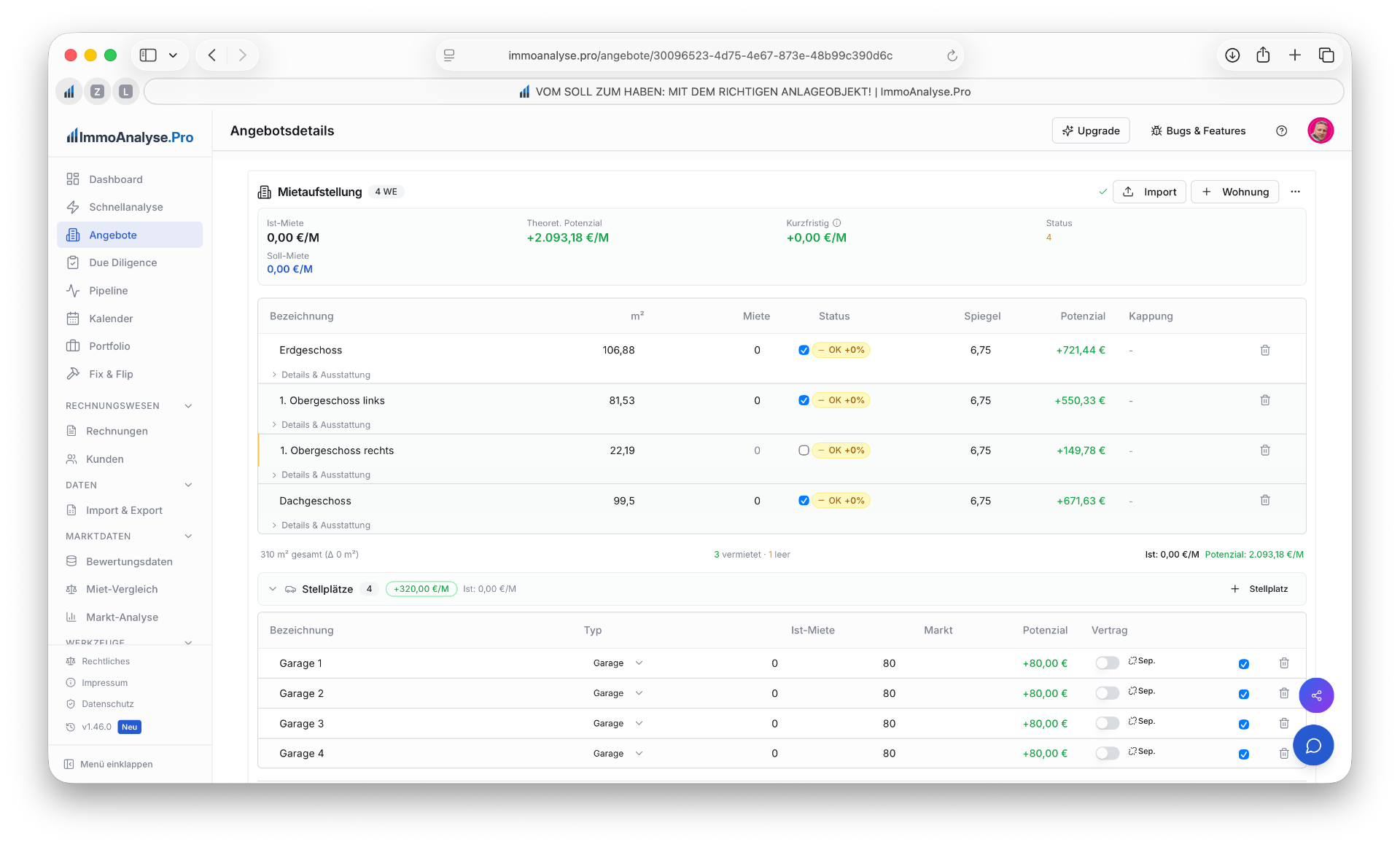Enable the Vertrag toggle for Garage 3
This screenshot has width=1400, height=847.
pyautogui.click(x=1107, y=723)
